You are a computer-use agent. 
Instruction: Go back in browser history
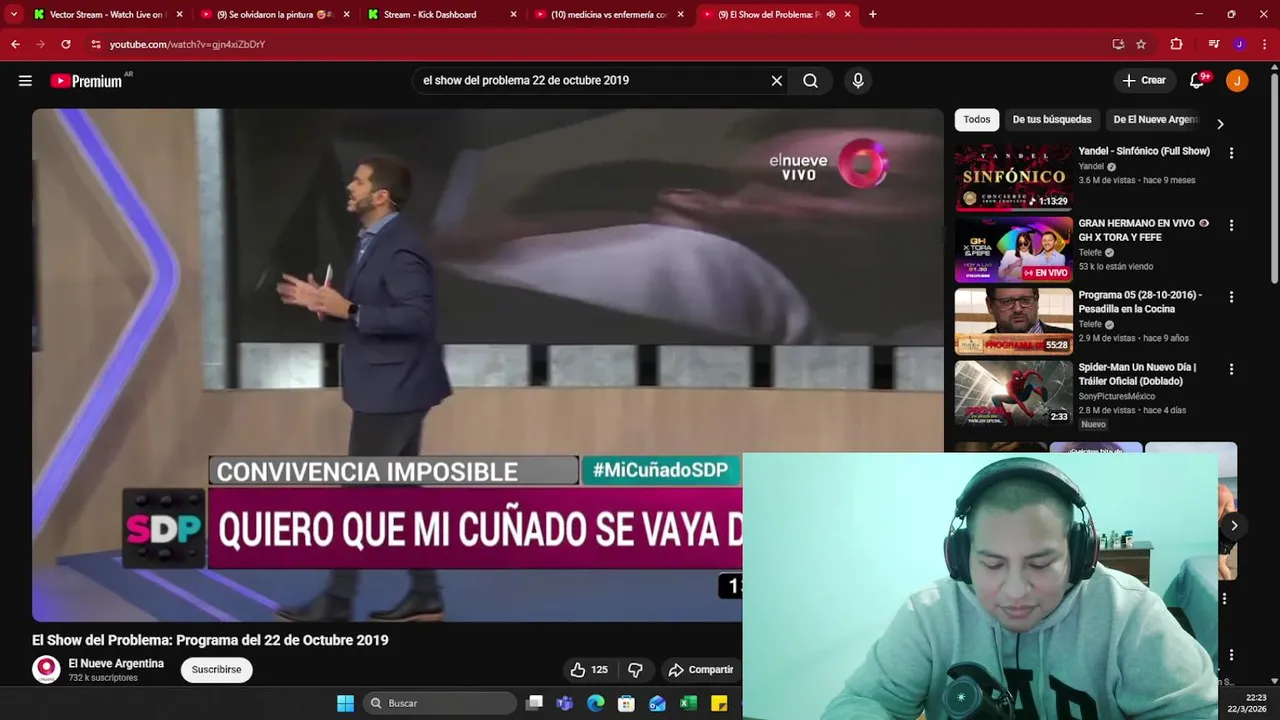pyautogui.click(x=15, y=44)
